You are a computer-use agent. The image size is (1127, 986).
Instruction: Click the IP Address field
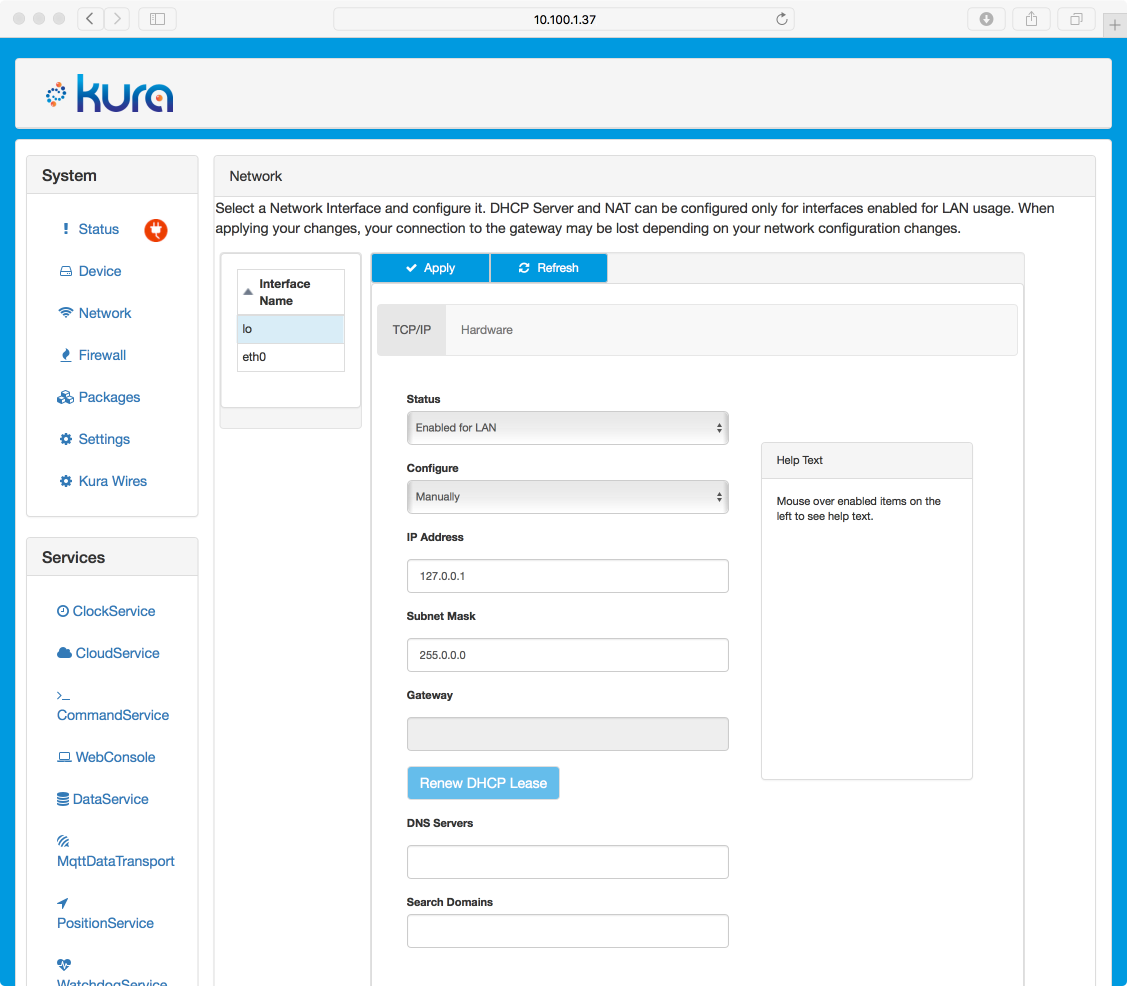pos(567,576)
